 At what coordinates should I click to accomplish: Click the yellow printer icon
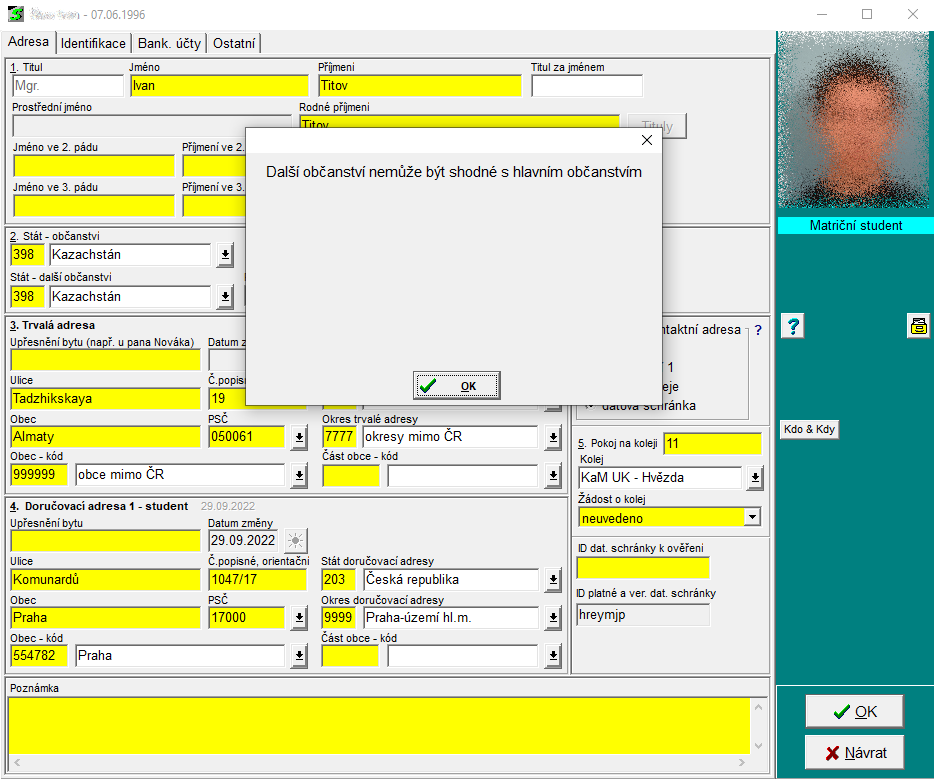pyautogui.click(x=919, y=325)
